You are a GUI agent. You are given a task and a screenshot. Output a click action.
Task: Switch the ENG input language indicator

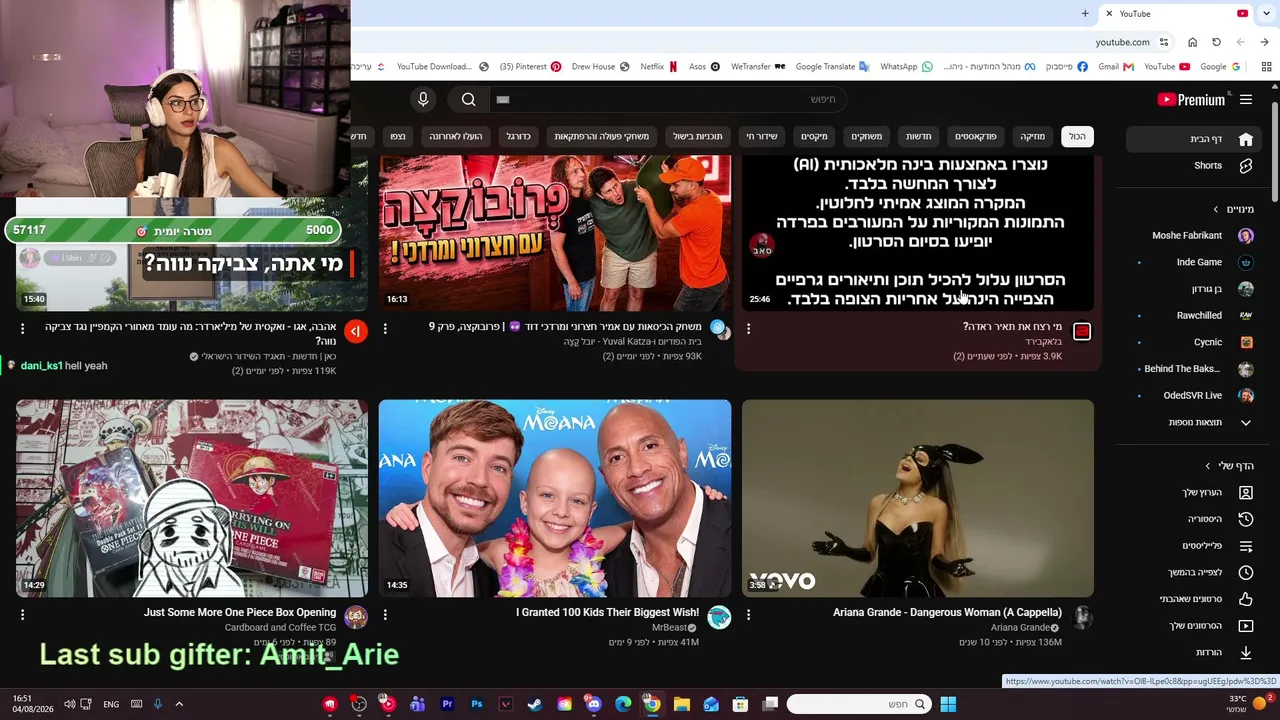click(111, 704)
